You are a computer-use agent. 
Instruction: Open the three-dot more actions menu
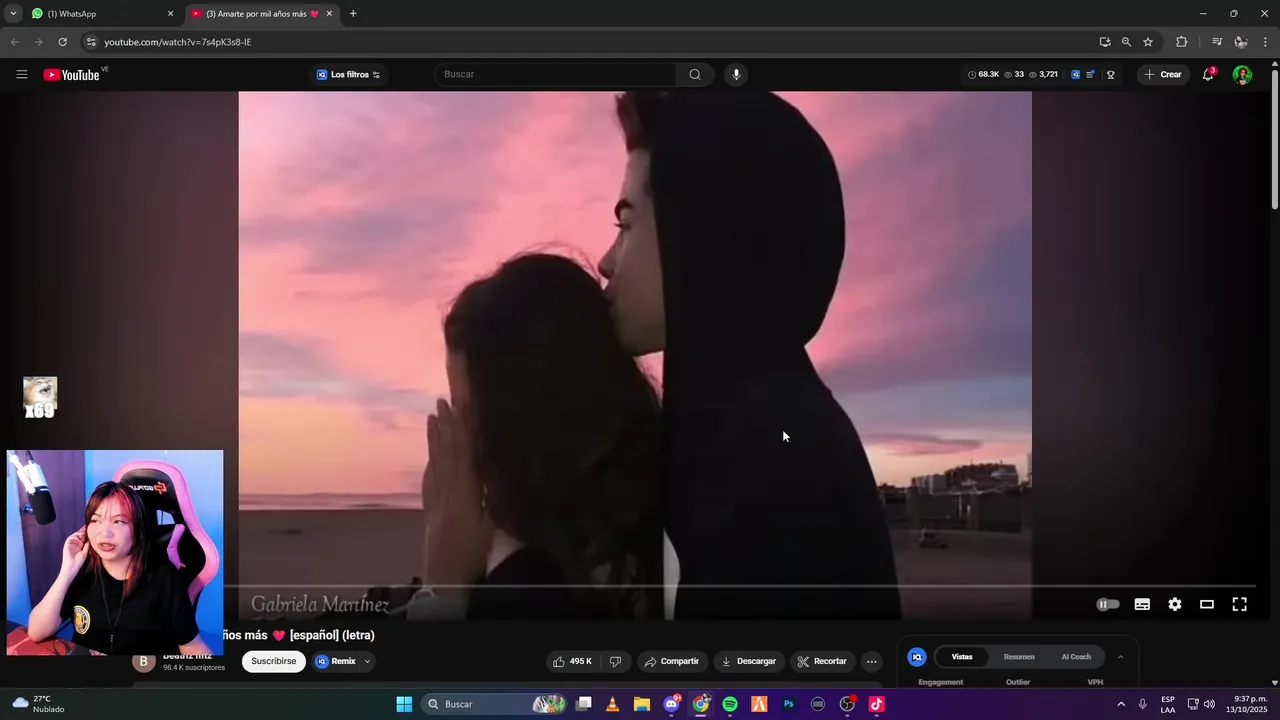coord(871,661)
